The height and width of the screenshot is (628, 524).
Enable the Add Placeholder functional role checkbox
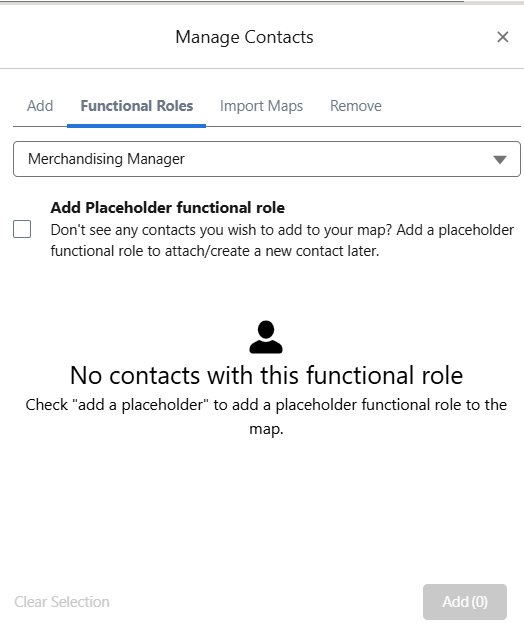(x=22, y=229)
